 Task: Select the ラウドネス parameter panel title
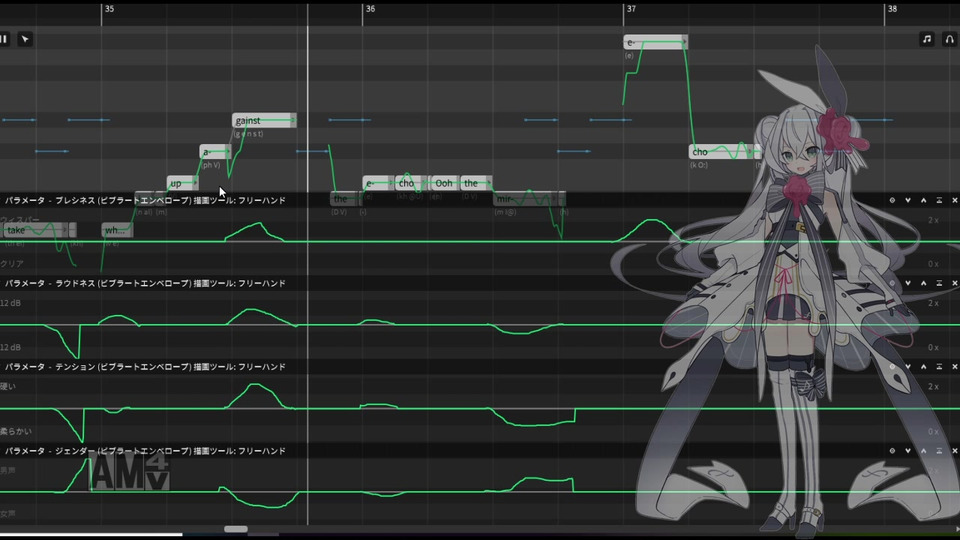pos(145,283)
